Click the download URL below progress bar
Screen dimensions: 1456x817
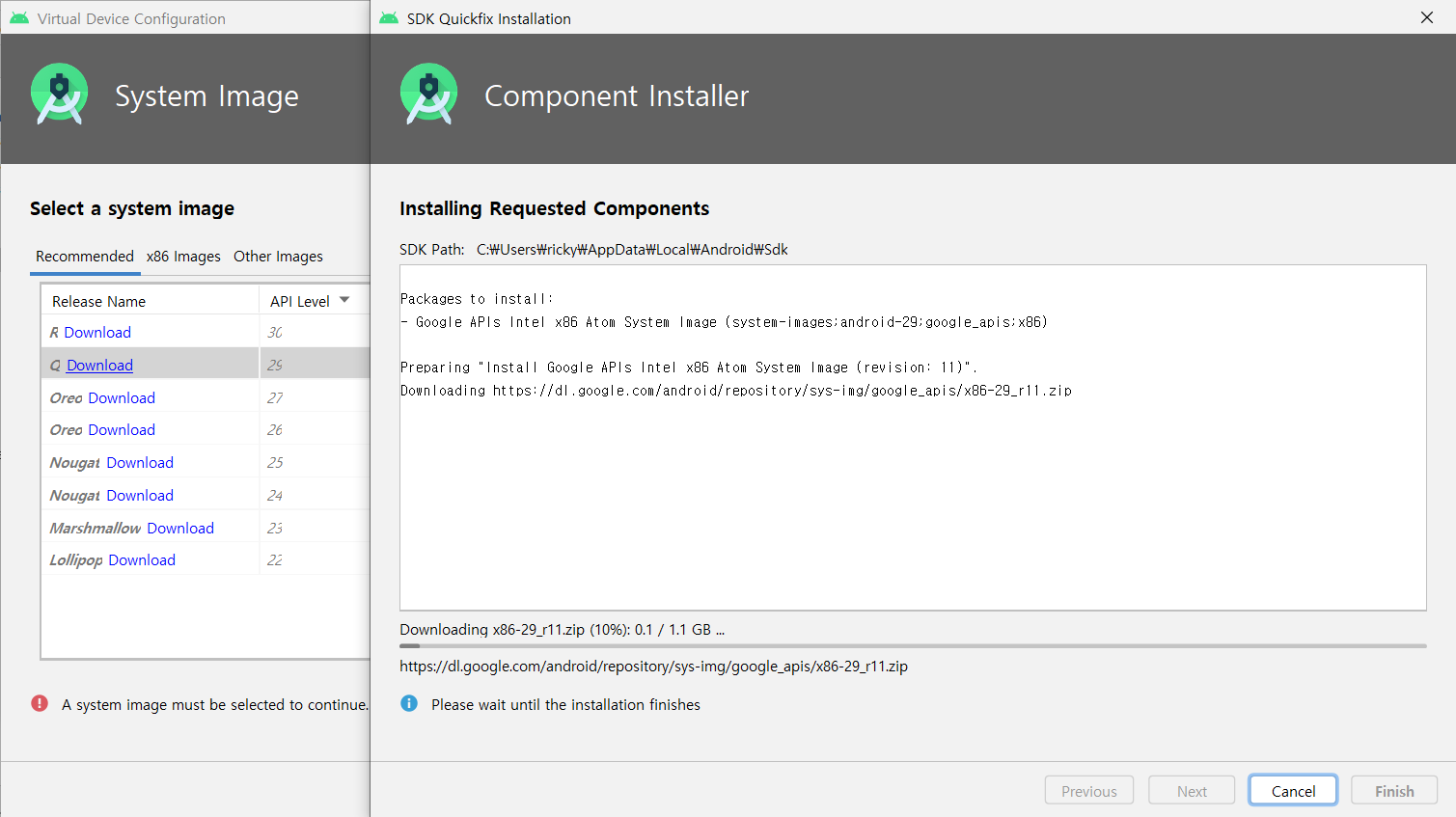[x=653, y=666]
